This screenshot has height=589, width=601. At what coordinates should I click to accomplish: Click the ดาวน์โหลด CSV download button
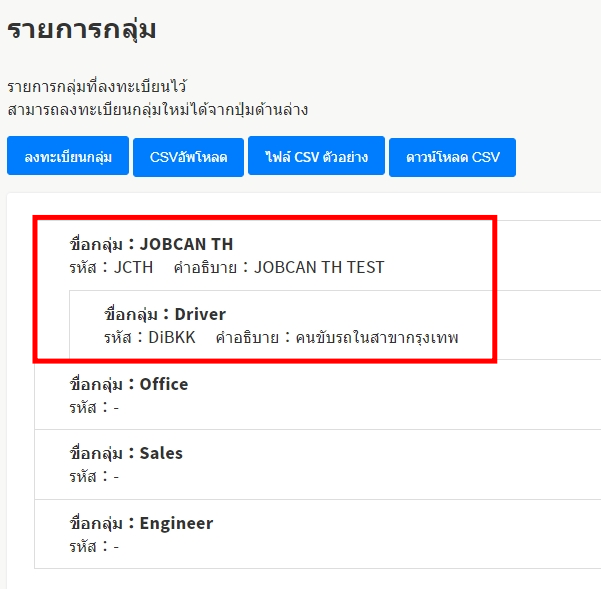452,157
